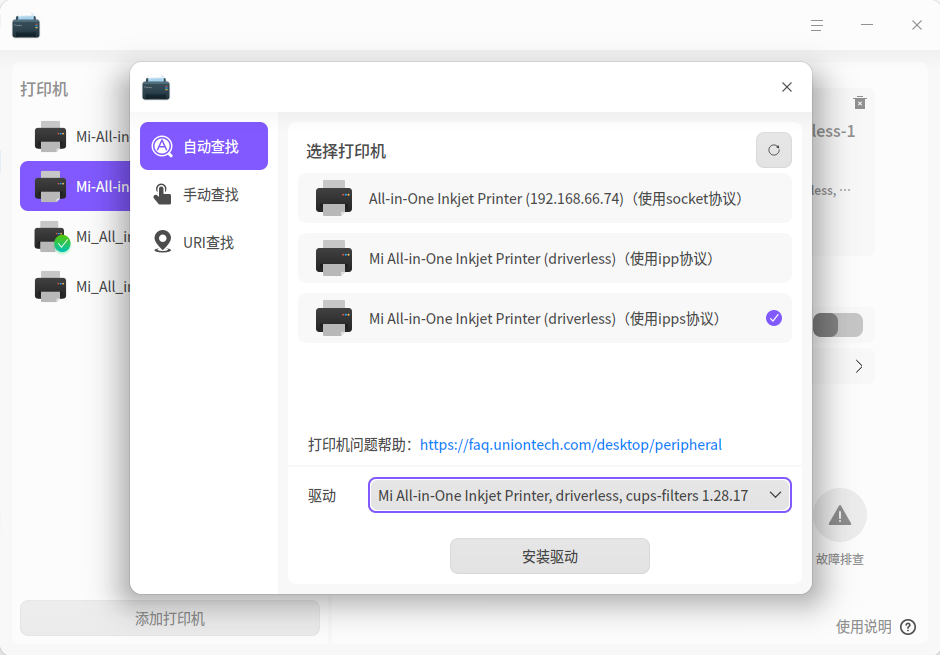
Task: Open the URI查找 tab
Action: point(204,242)
